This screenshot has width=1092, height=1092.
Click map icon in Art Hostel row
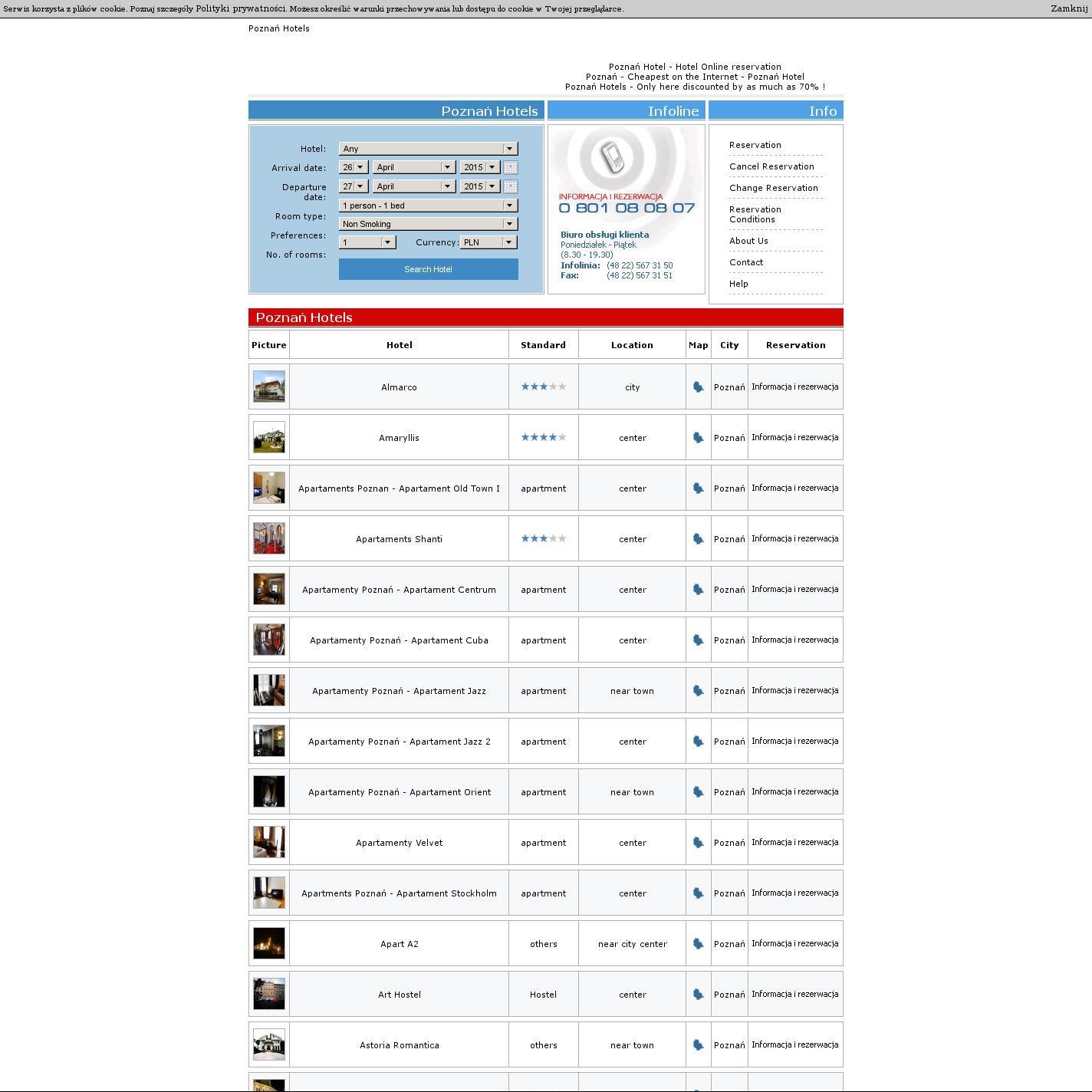tap(698, 995)
